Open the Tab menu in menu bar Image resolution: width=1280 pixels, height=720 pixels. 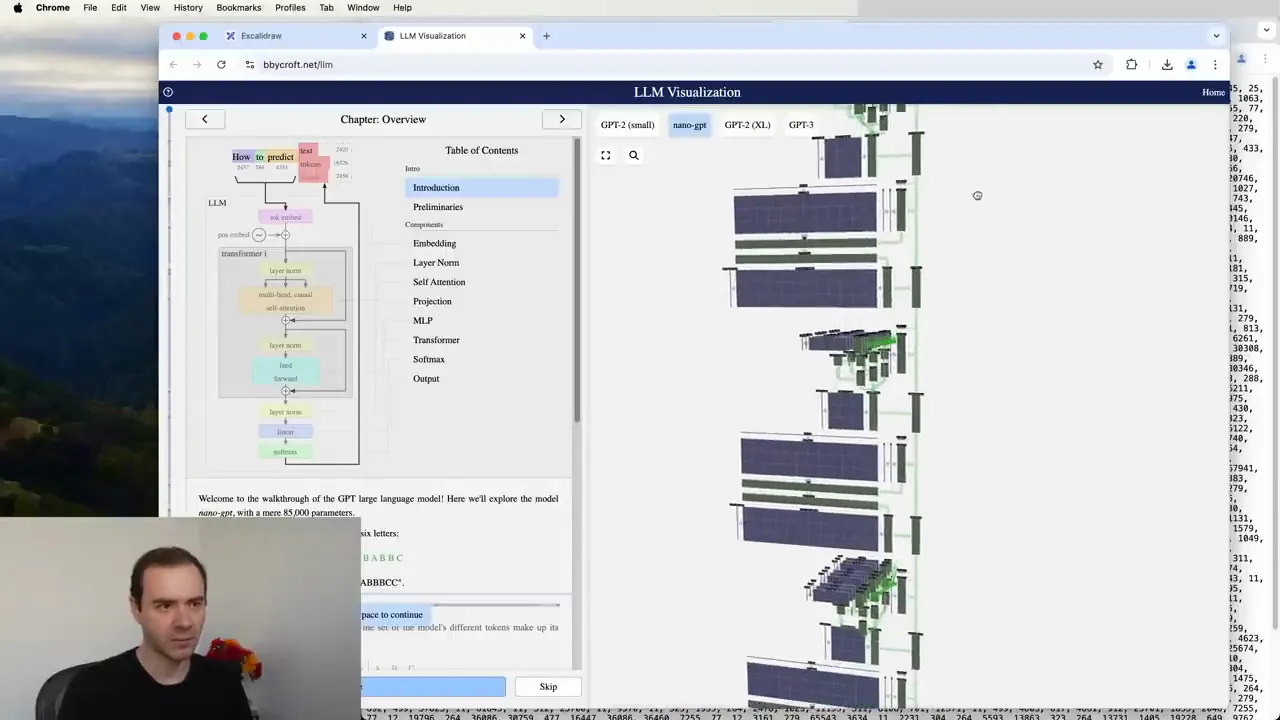pyautogui.click(x=326, y=7)
